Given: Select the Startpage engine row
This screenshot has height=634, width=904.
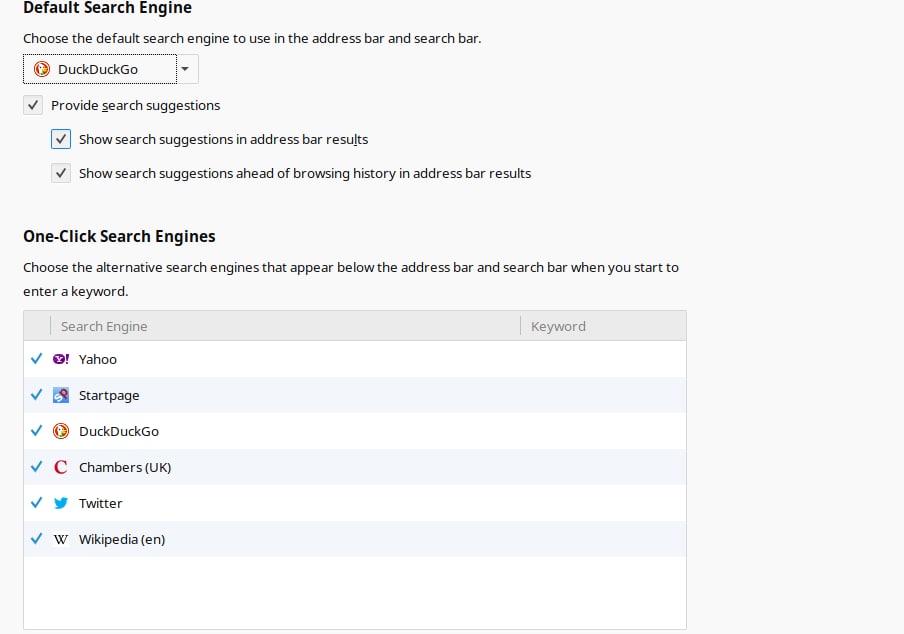Looking at the screenshot, I should (355, 395).
